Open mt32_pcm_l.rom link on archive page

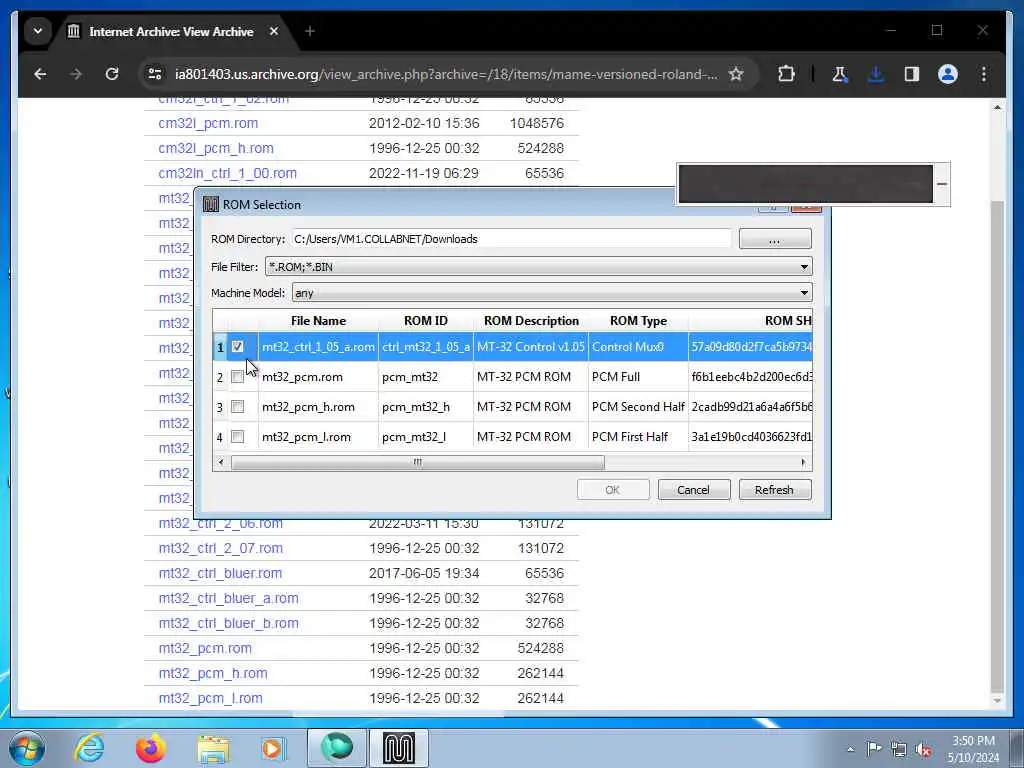tap(210, 698)
